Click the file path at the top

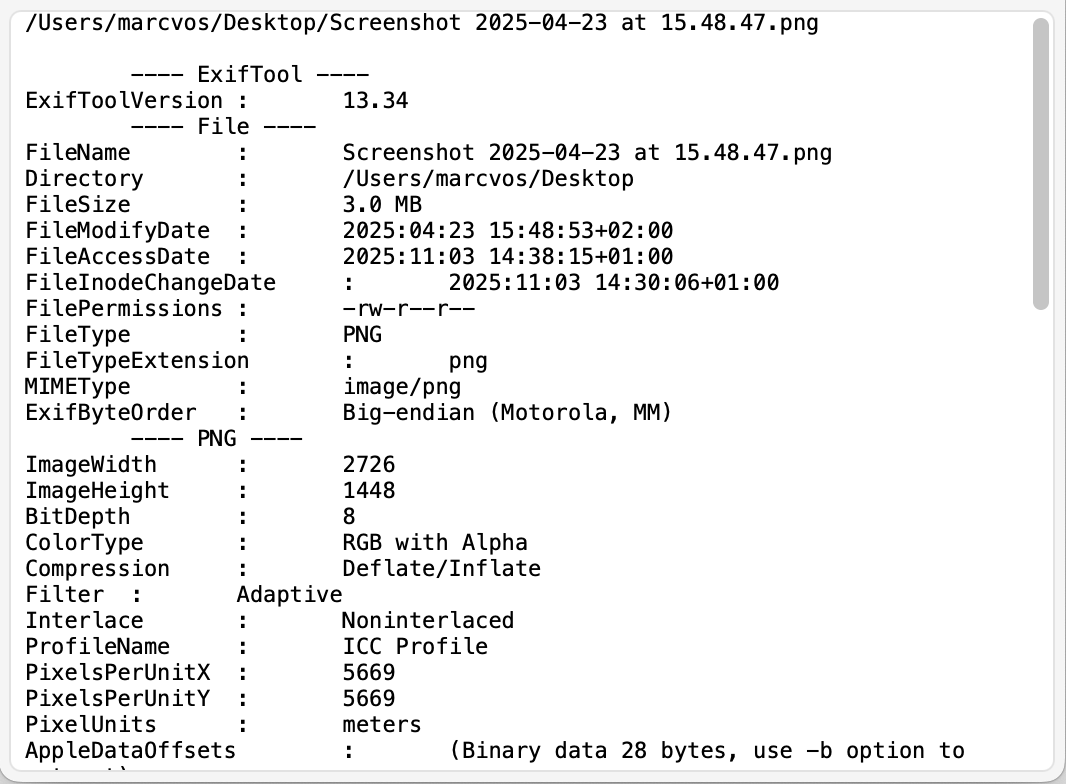(x=421, y=23)
